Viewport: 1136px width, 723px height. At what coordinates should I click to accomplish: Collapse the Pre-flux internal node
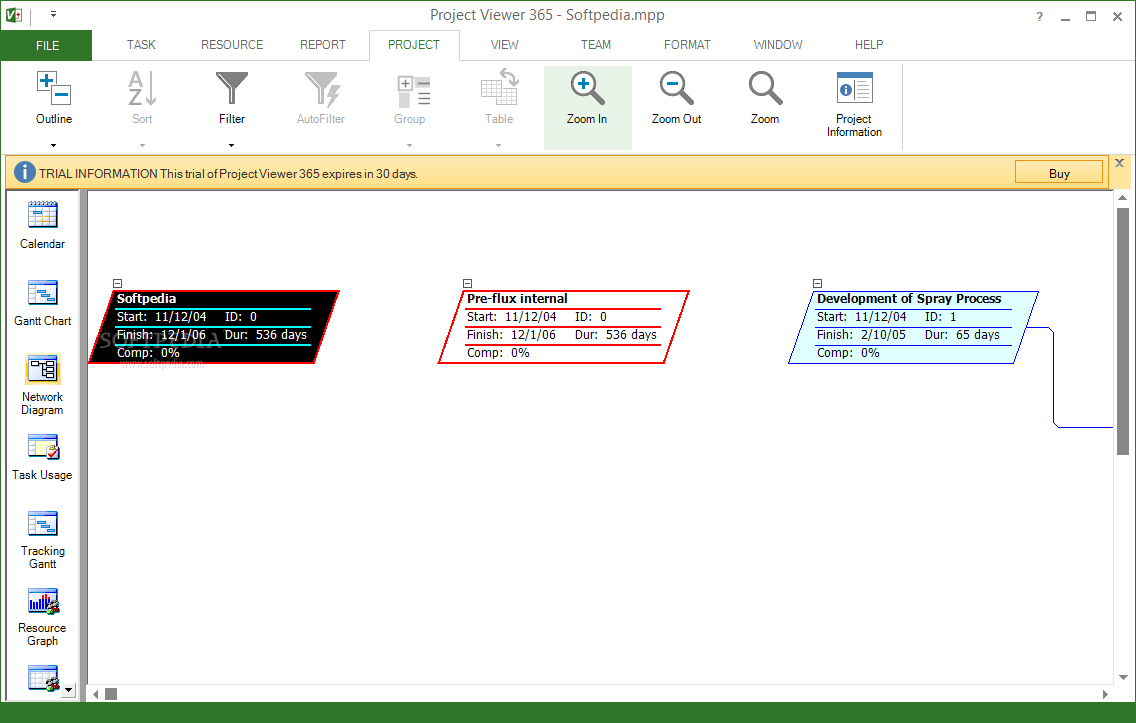pyautogui.click(x=467, y=284)
